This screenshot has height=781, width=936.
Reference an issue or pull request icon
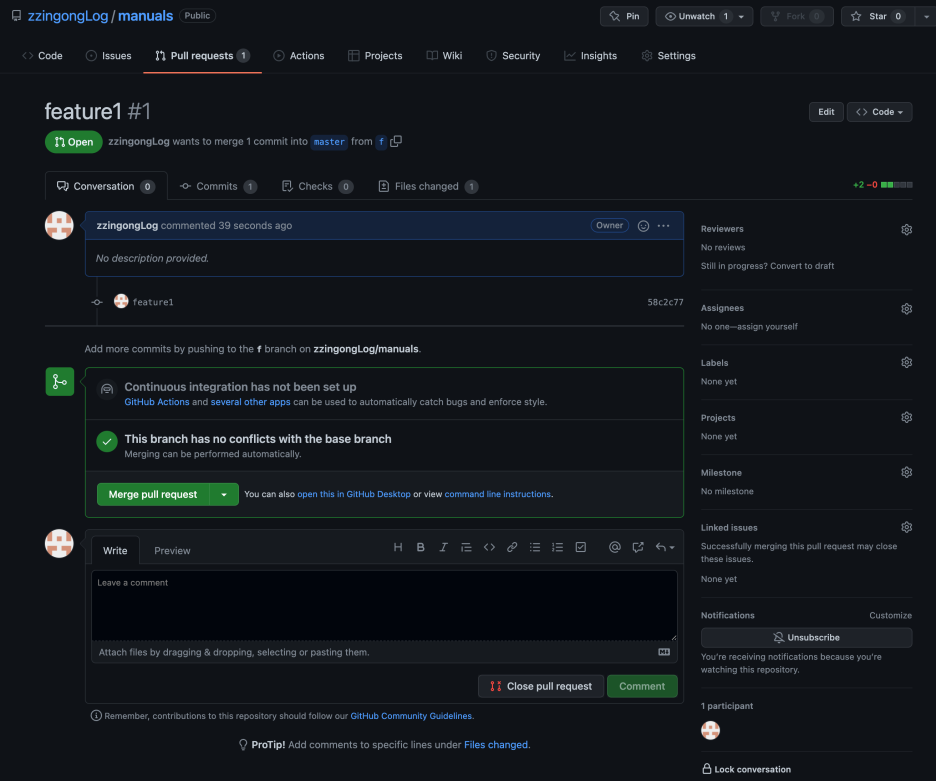tap(638, 547)
